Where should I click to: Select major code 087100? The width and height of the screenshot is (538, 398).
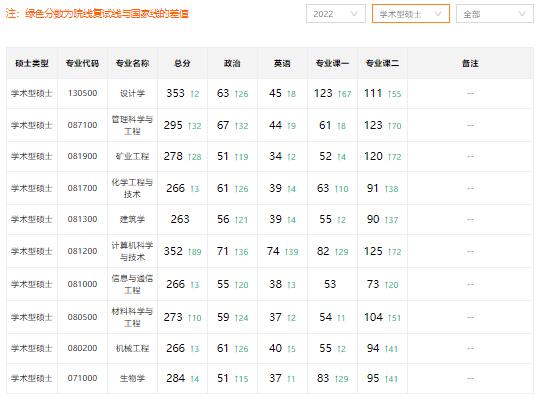click(x=82, y=125)
